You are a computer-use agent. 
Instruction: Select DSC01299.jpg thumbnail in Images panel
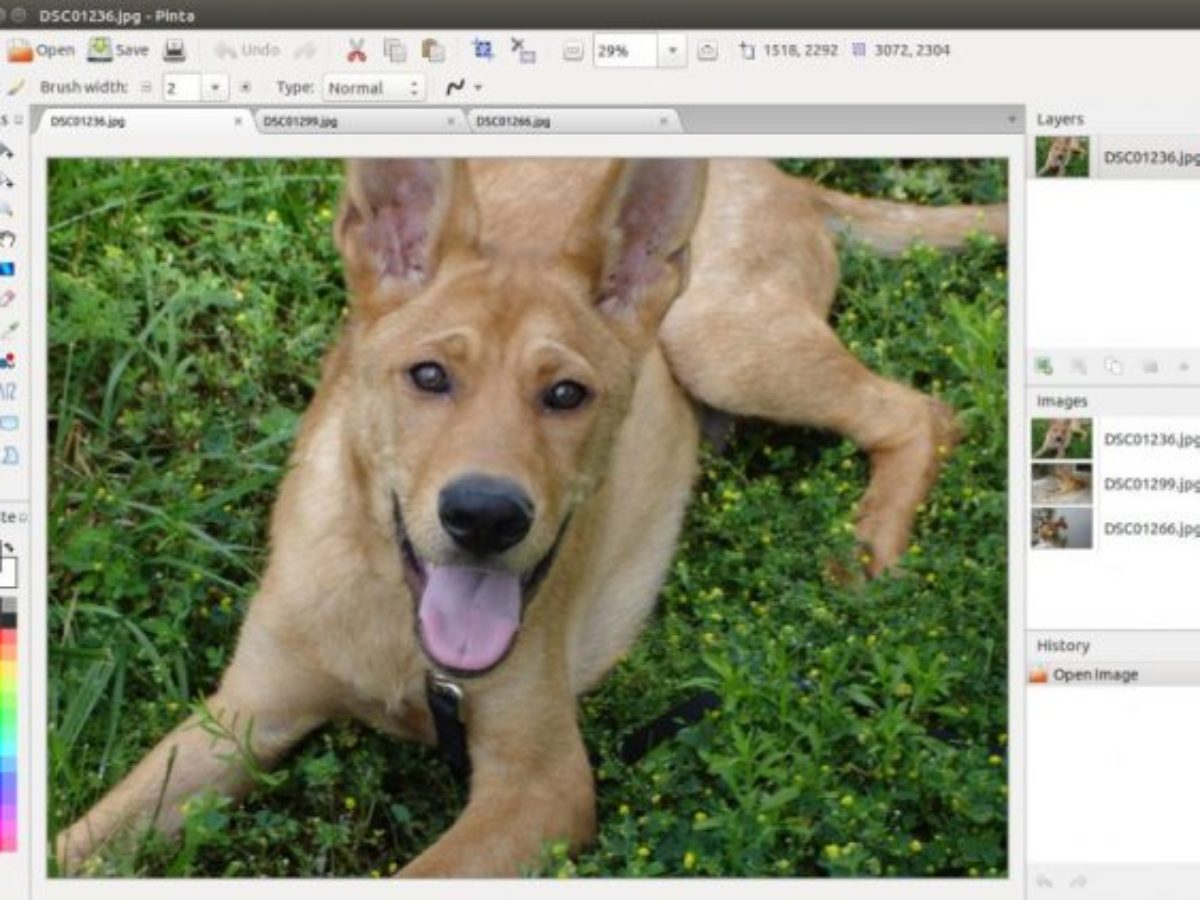coord(1061,484)
